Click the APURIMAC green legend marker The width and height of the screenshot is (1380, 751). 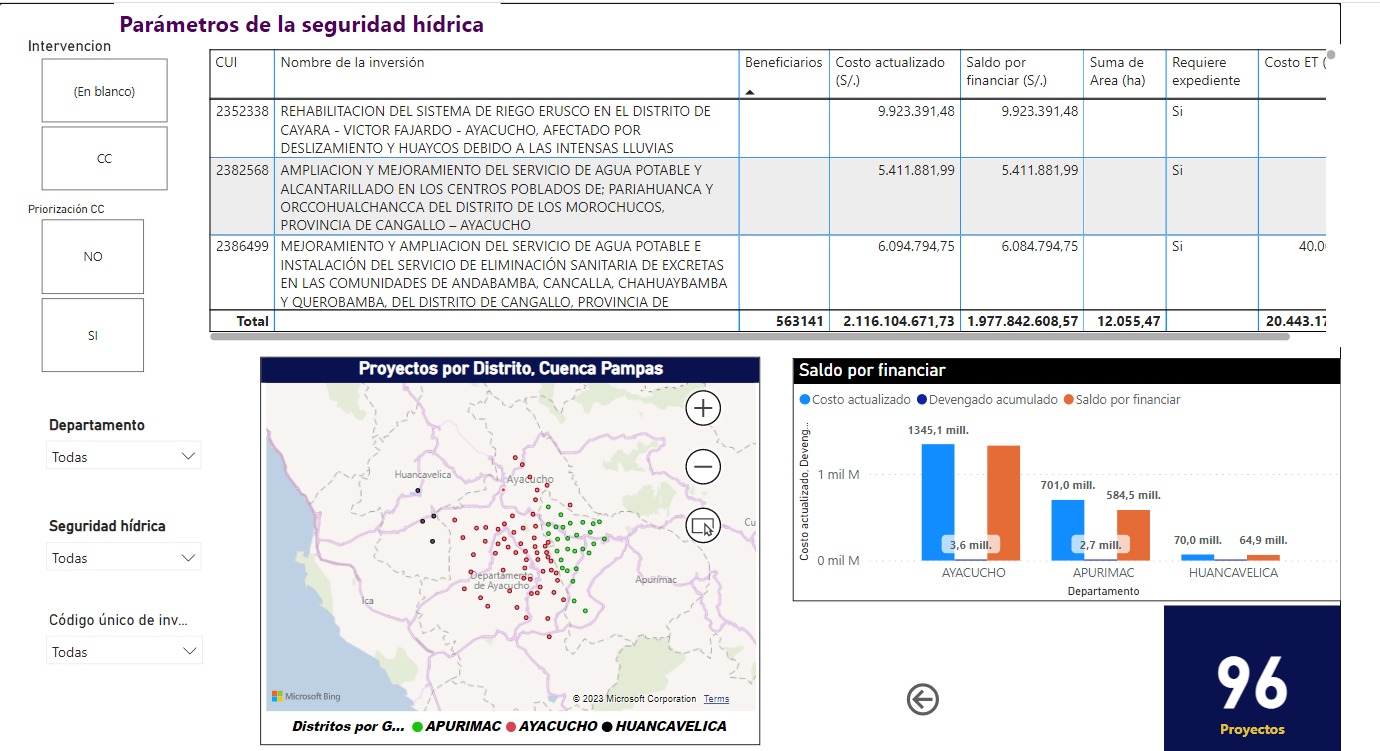tap(416, 726)
